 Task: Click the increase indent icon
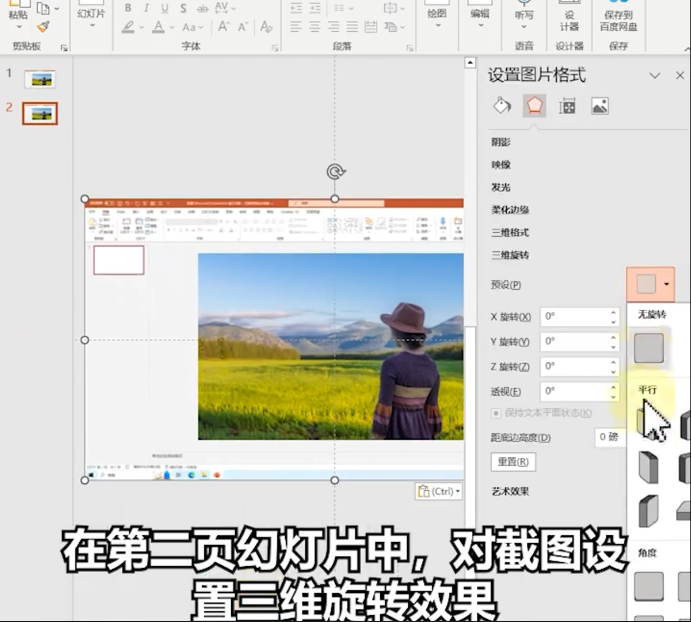click(x=315, y=8)
